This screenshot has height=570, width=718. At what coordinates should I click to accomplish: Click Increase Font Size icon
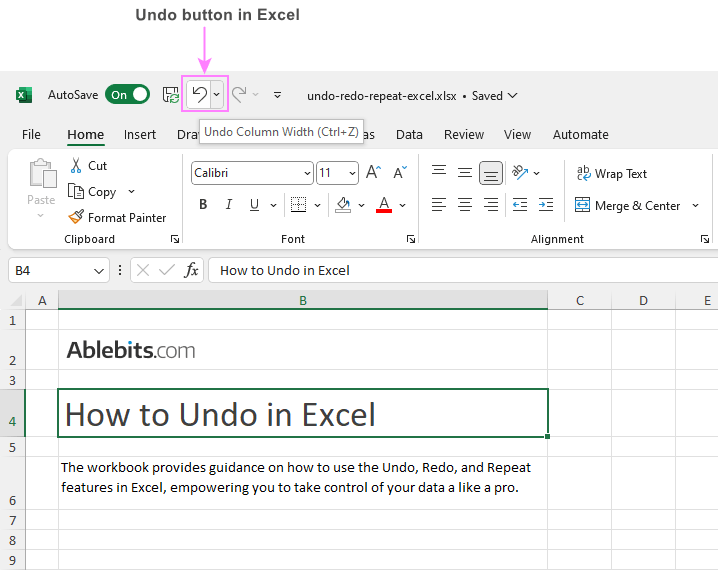pyautogui.click(x=374, y=173)
